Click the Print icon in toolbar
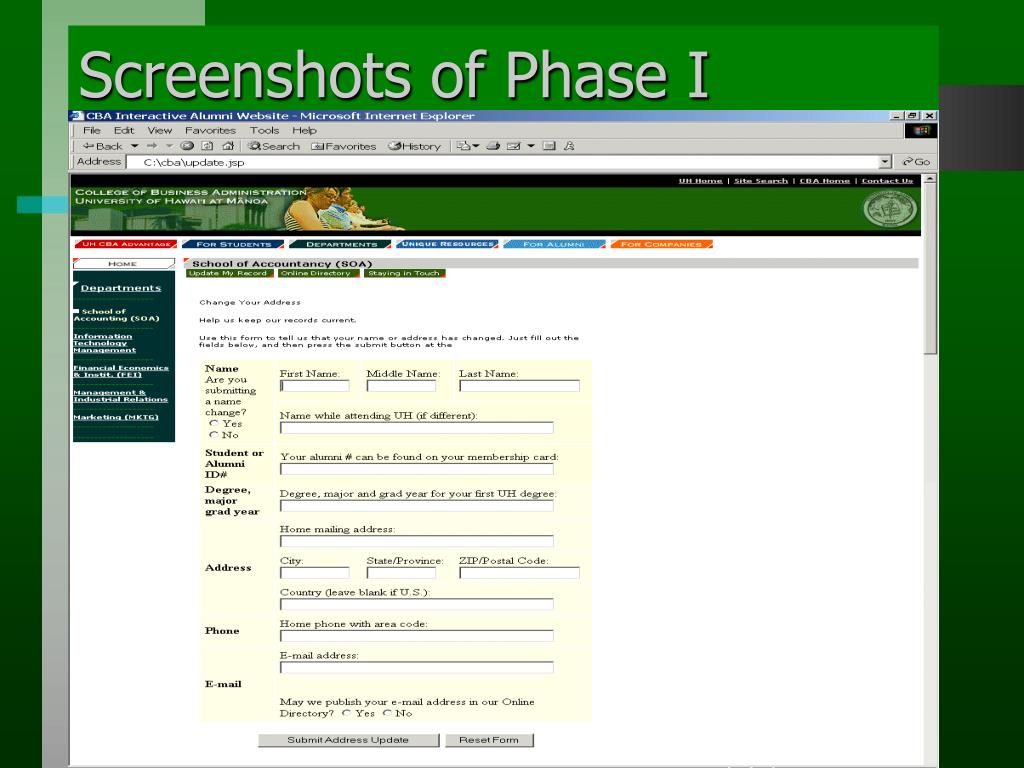The image size is (1024, 768). click(x=493, y=146)
